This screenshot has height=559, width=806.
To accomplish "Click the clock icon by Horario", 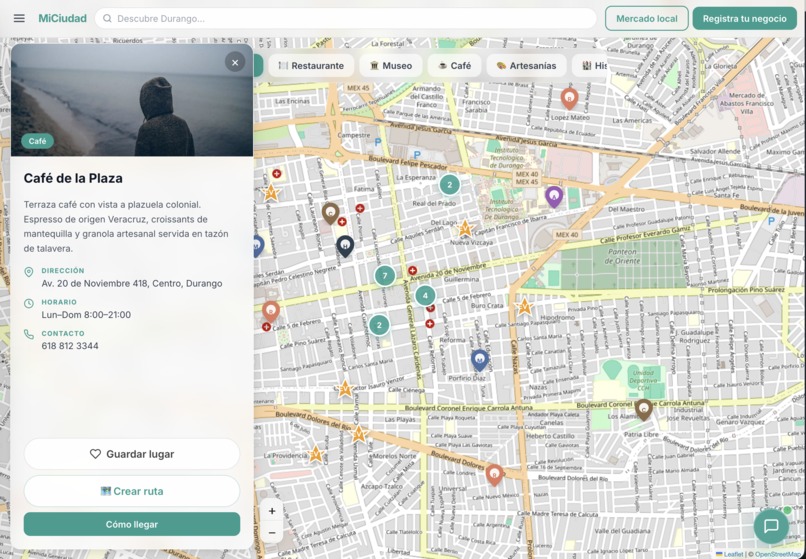I will pyautogui.click(x=29, y=303).
